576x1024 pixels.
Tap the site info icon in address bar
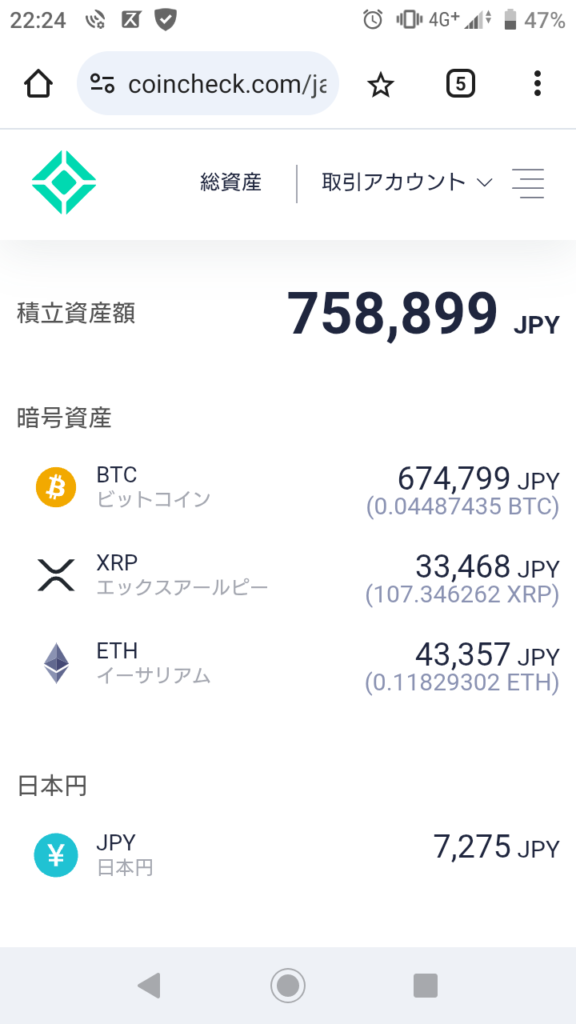click(x=103, y=84)
